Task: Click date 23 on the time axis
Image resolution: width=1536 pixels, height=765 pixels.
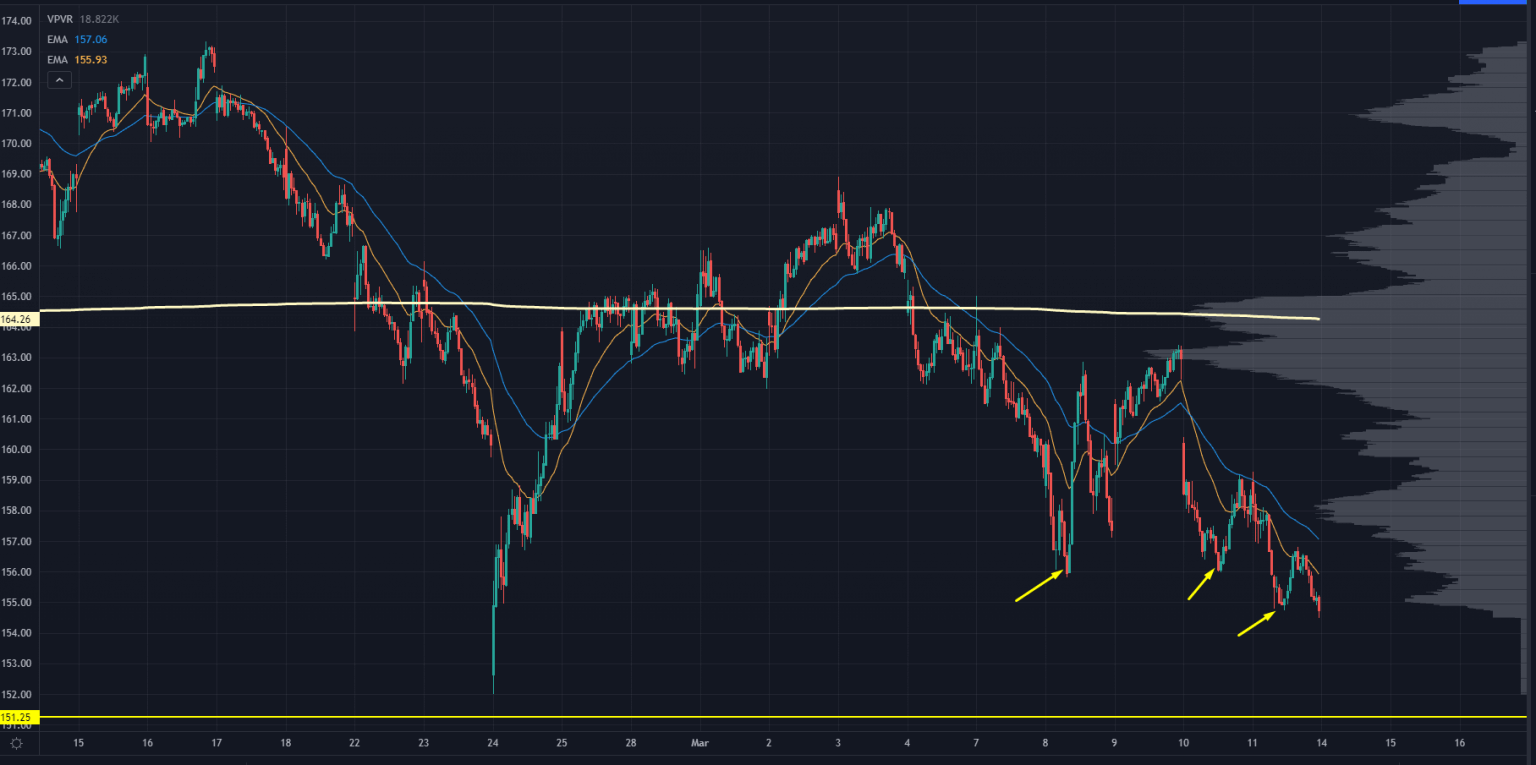Action: [x=423, y=743]
